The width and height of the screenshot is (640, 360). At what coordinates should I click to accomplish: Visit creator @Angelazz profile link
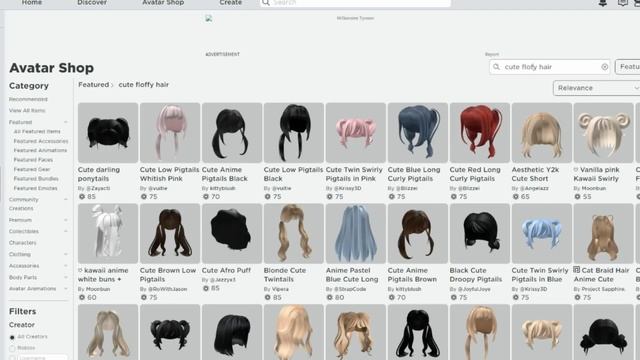534,188
